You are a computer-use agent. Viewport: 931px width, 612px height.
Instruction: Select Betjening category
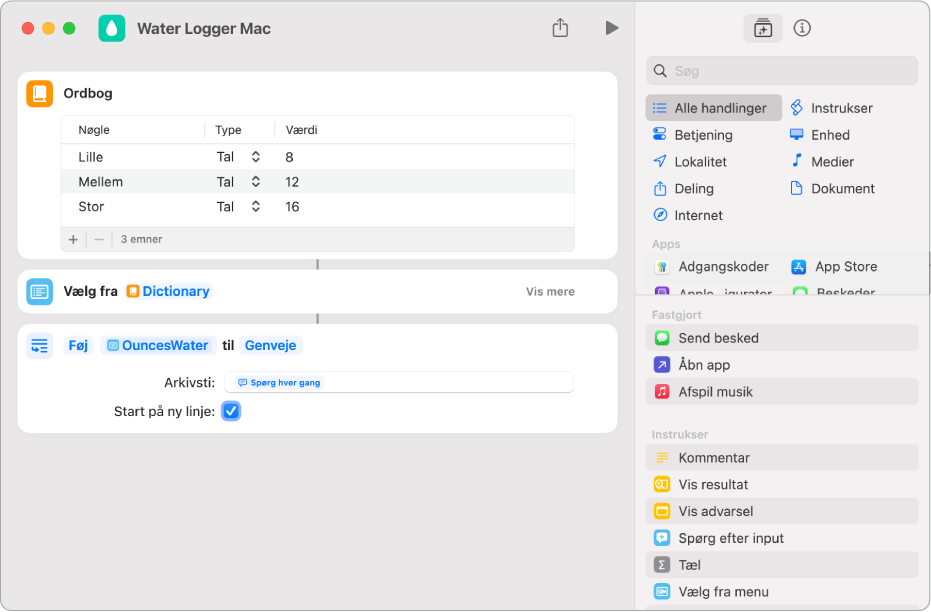pyautogui.click(x=692, y=135)
